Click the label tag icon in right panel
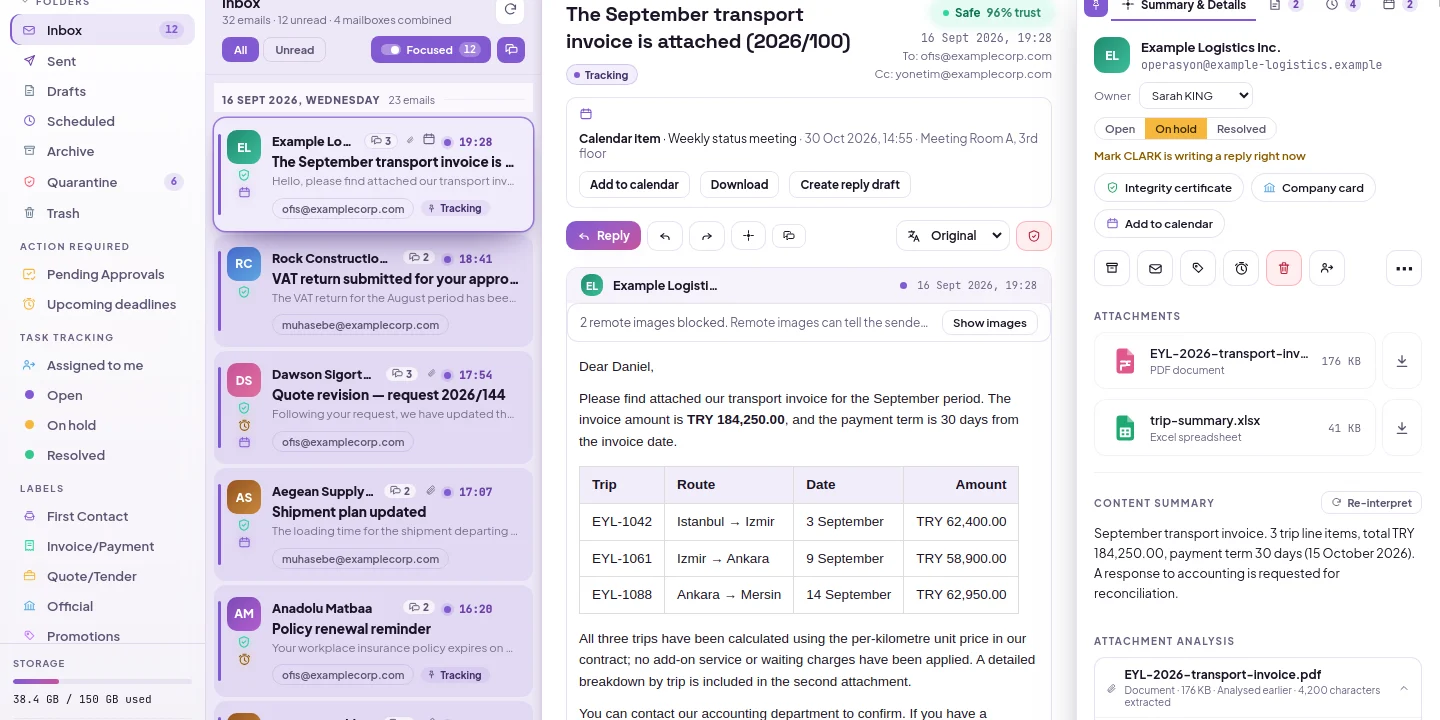Screen dimensions: 1440x720 pos(1198,268)
